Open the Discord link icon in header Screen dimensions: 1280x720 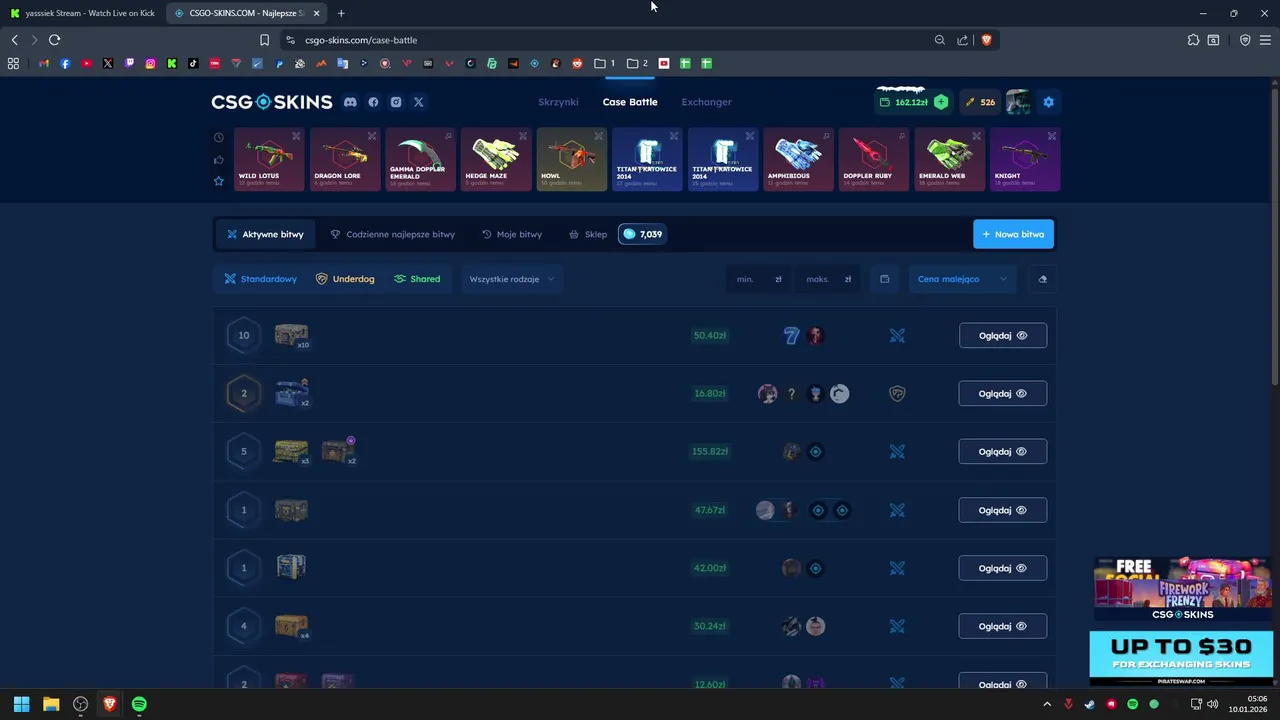pyautogui.click(x=350, y=102)
